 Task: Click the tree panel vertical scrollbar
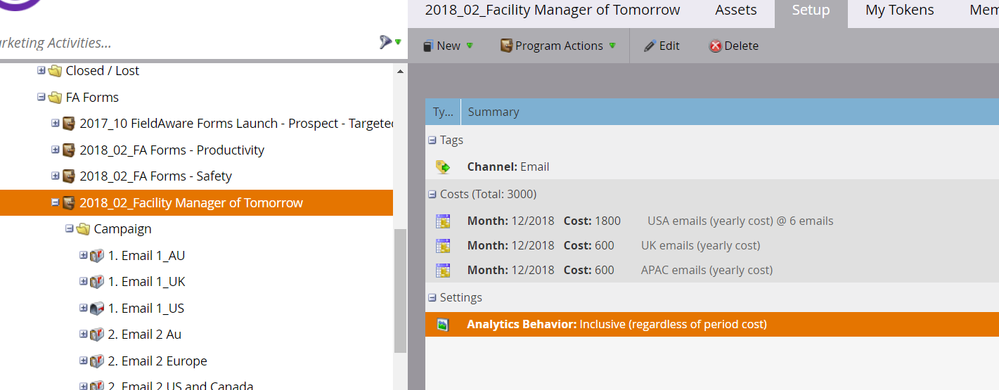coord(400,291)
